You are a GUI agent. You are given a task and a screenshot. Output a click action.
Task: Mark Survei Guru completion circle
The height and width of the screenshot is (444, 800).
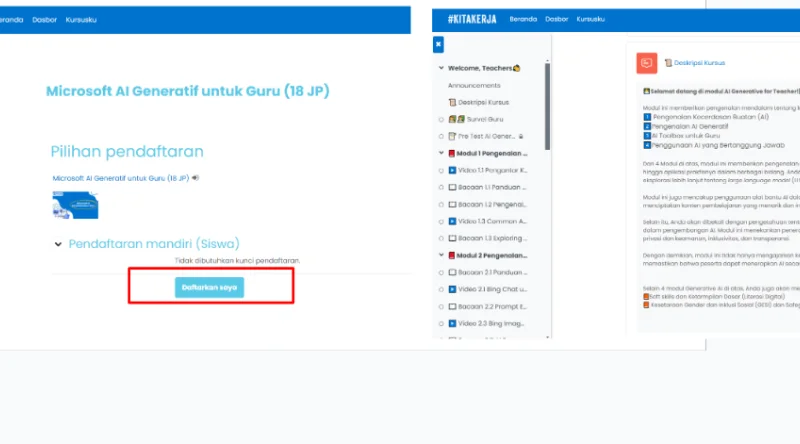point(441,119)
